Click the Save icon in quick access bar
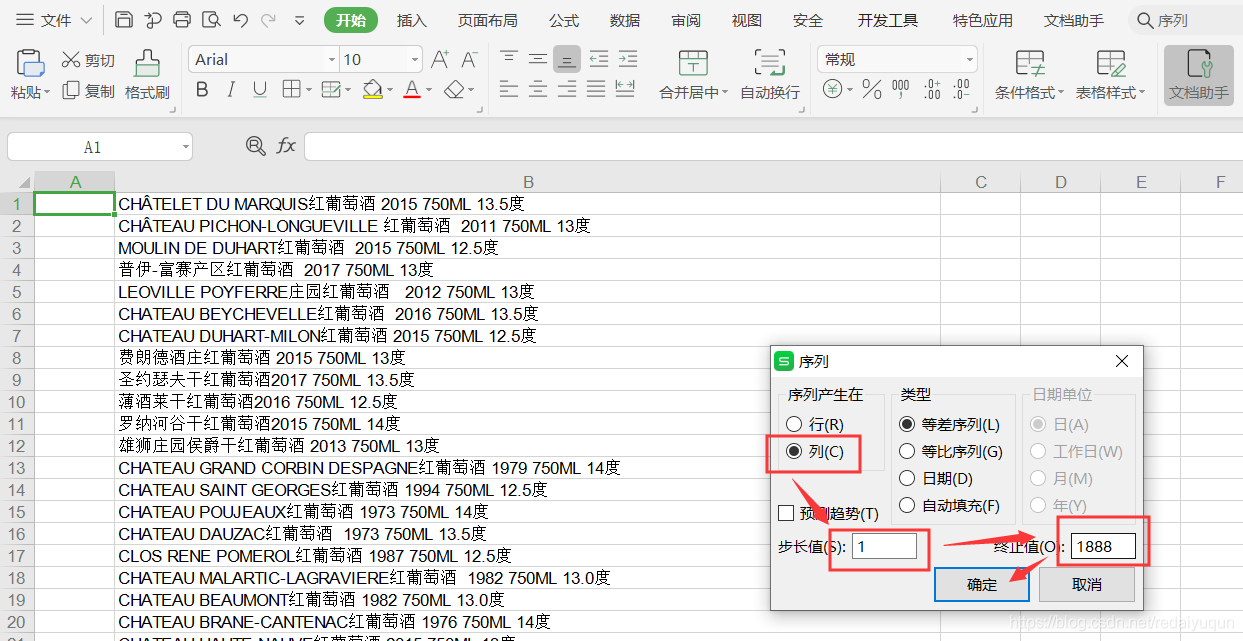1243x641 pixels. tap(123, 20)
